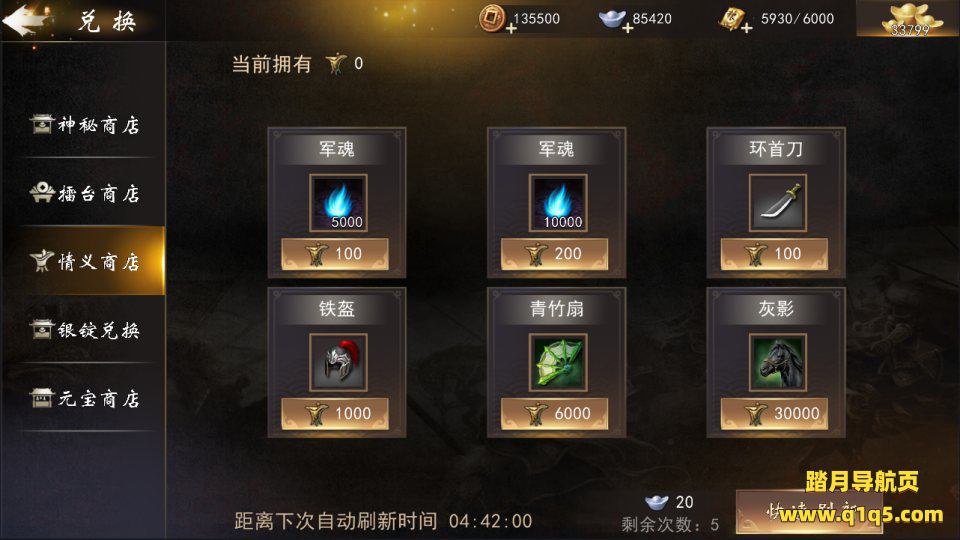Image resolution: width=960 pixels, height=540 pixels.
Task: Switch to 擂台商店 tab
Action: (84, 193)
